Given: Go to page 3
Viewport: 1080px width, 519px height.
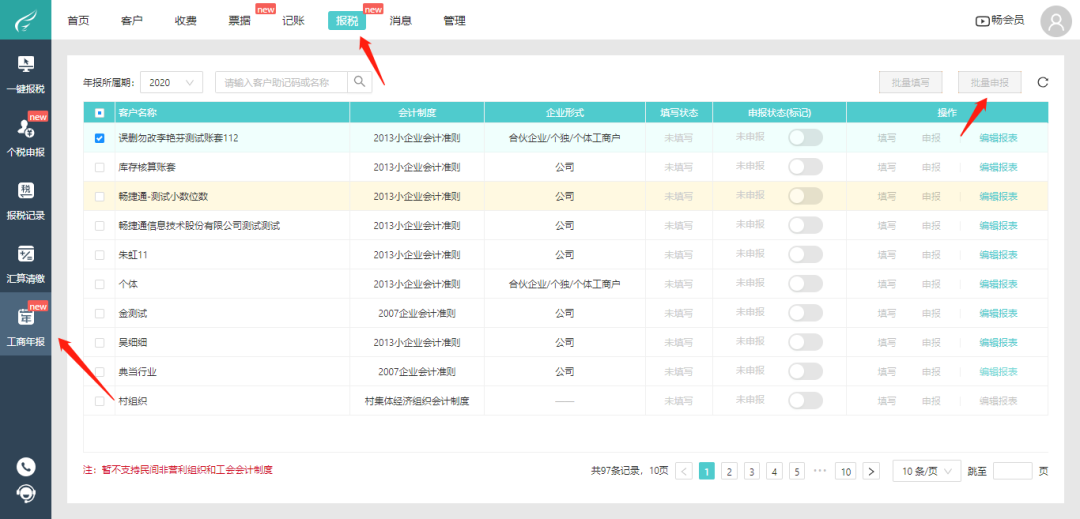Looking at the screenshot, I should 752,472.
